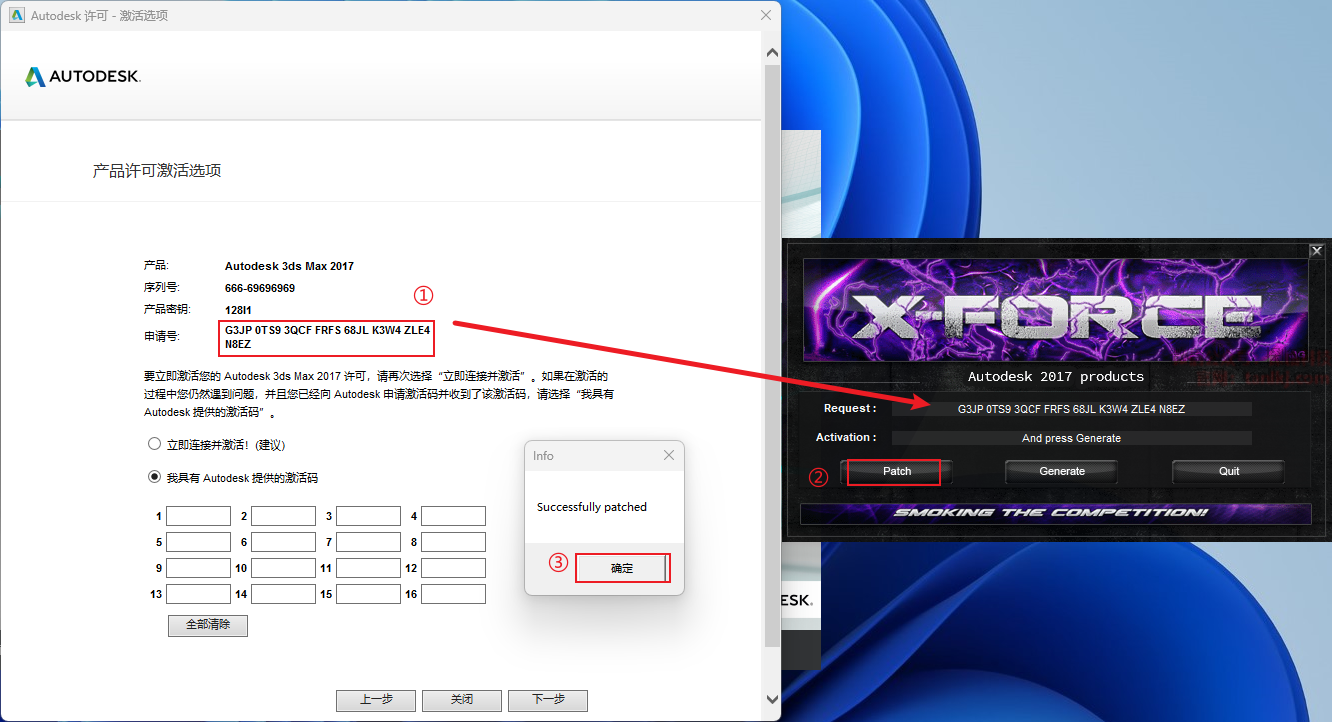1332x722 pixels.
Task: Confirm the Info dialog with 确定
Action: click(x=621, y=568)
